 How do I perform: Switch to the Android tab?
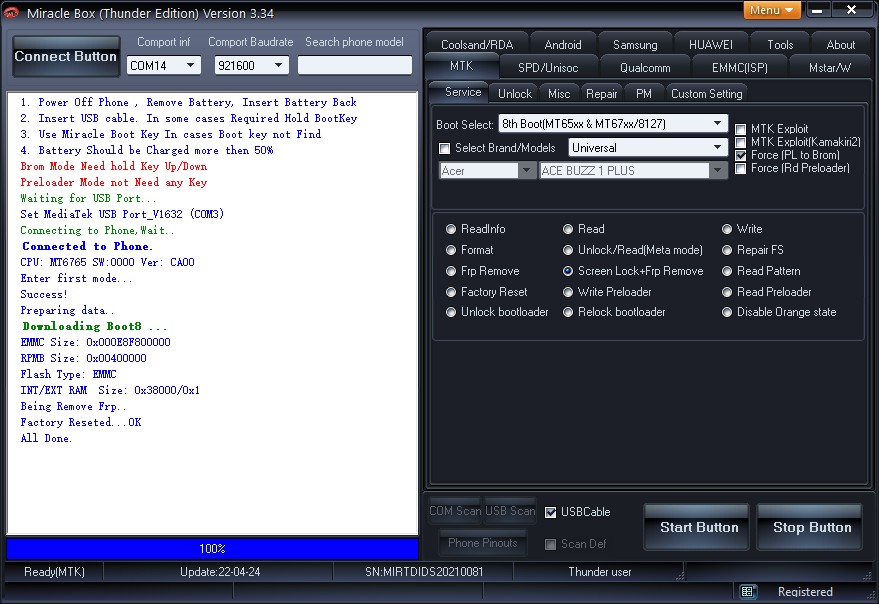tap(563, 44)
